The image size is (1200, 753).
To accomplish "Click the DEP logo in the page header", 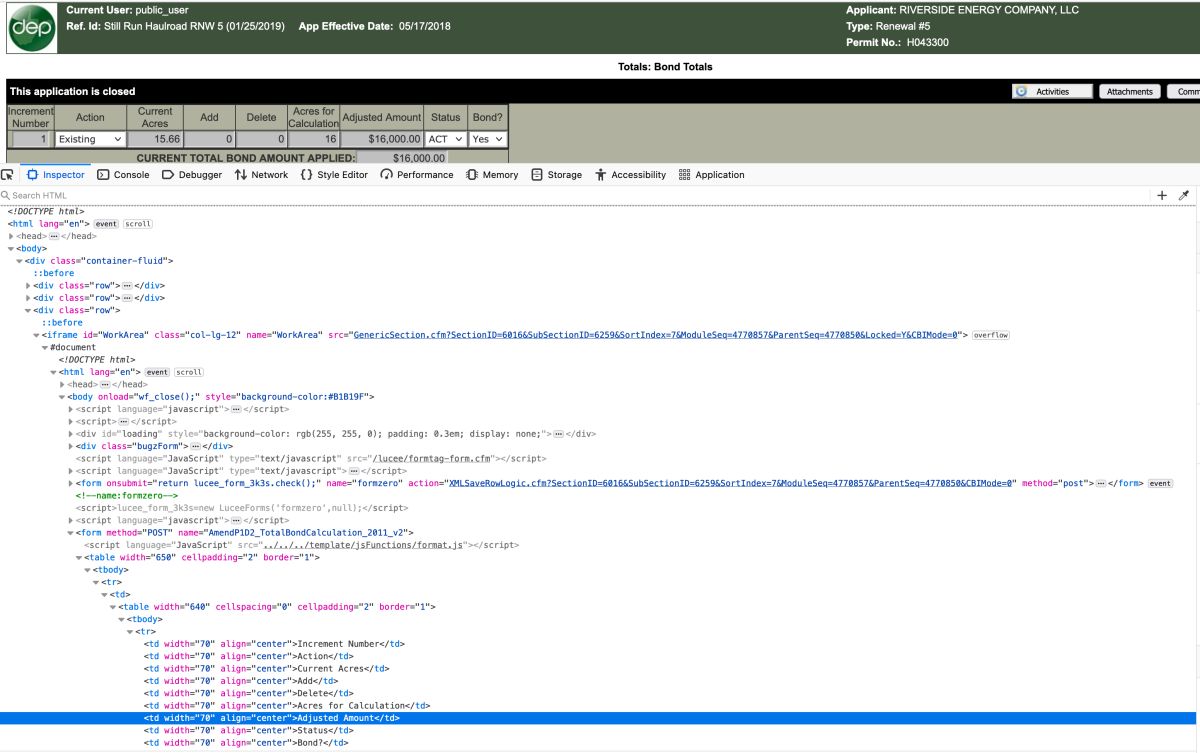I will tap(32, 30).
